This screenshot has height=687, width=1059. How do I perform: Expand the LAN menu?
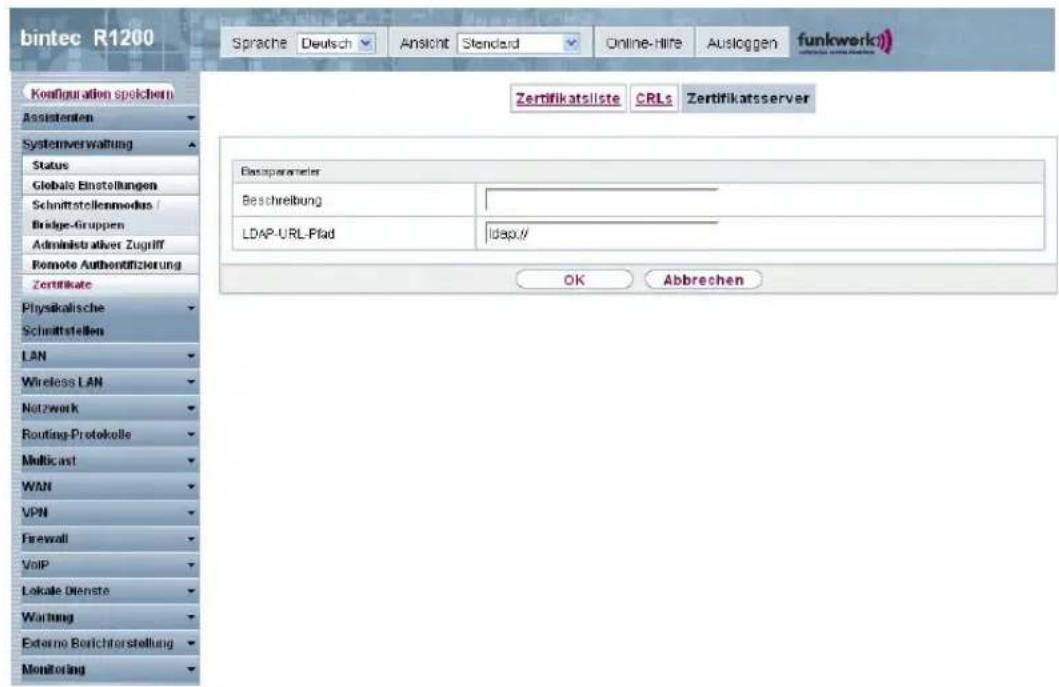pos(109,356)
